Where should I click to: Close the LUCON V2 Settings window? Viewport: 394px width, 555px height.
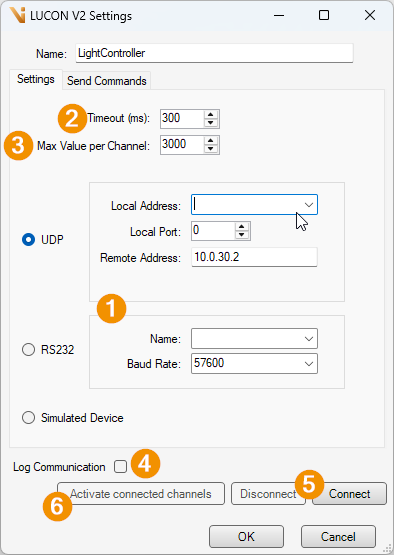(x=370, y=15)
